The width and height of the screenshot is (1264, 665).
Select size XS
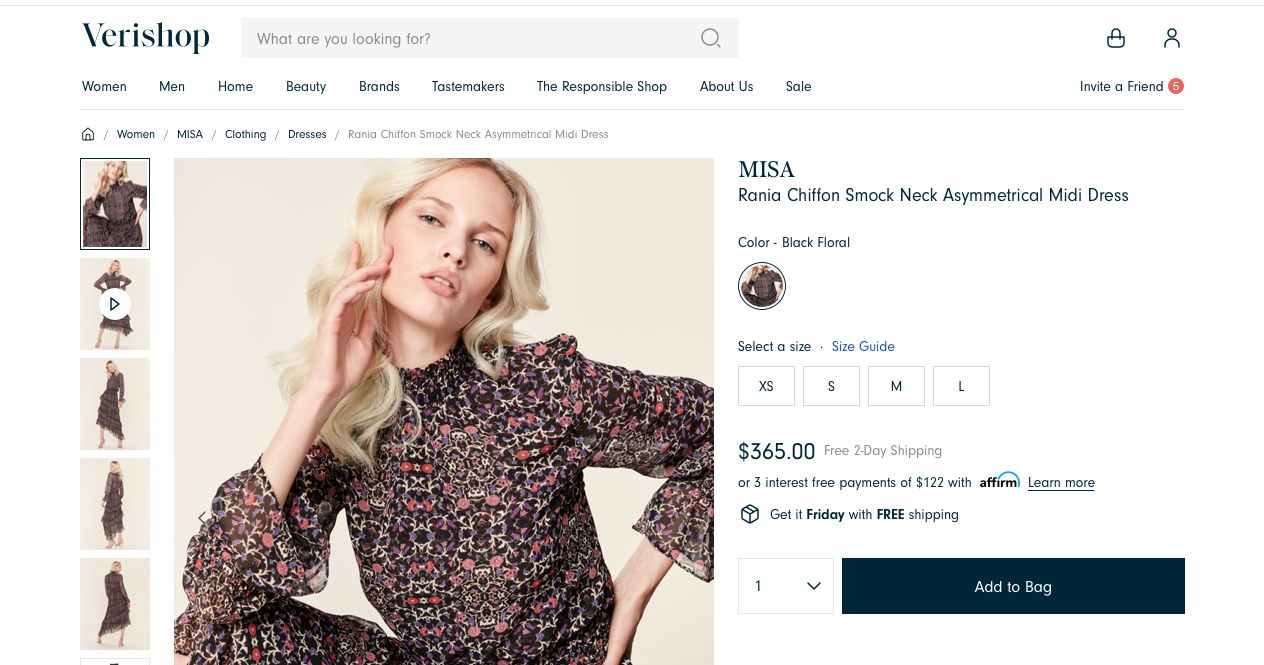(766, 386)
